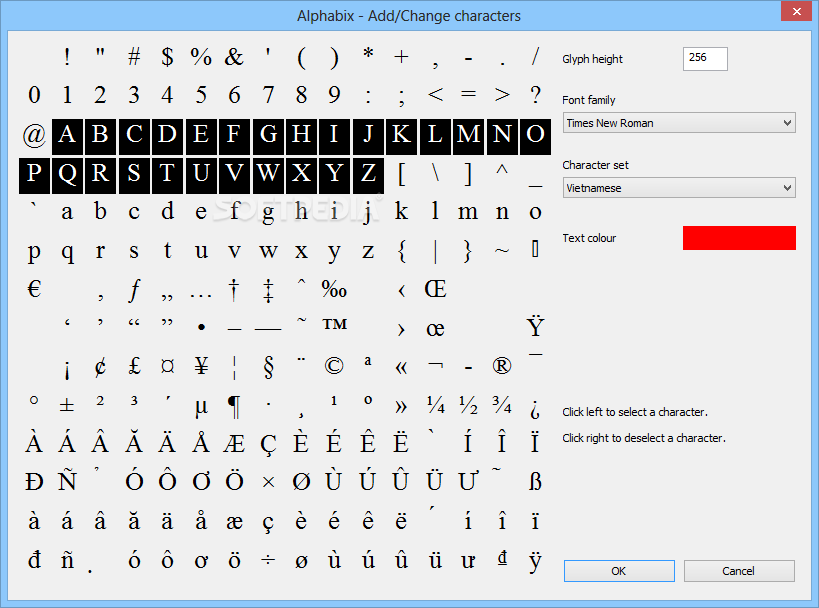Click 'Click left to select a character.' text
The image size is (819, 608).
pos(635,412)
